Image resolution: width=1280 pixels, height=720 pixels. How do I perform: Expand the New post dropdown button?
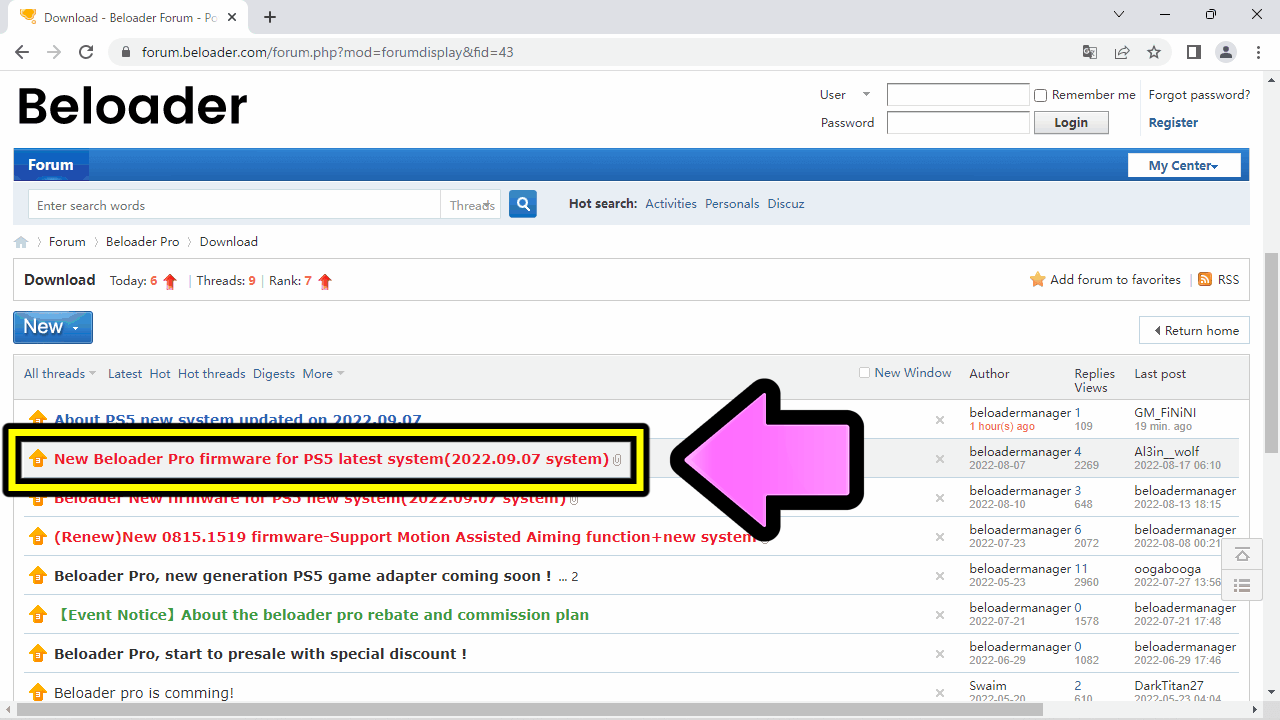pyautogui.click(x=53, y=327)
